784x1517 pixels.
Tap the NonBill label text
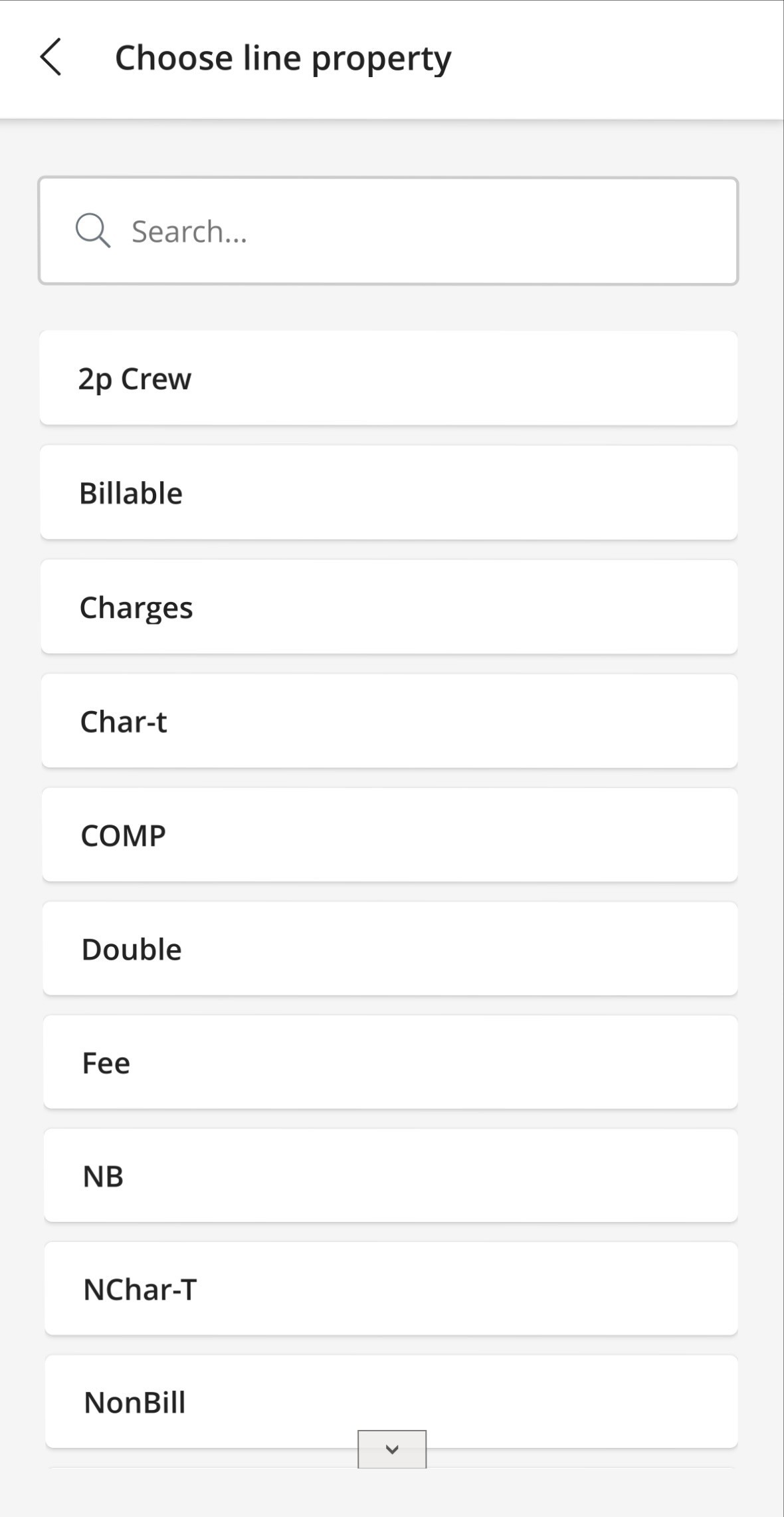[x=135, y=1402]
